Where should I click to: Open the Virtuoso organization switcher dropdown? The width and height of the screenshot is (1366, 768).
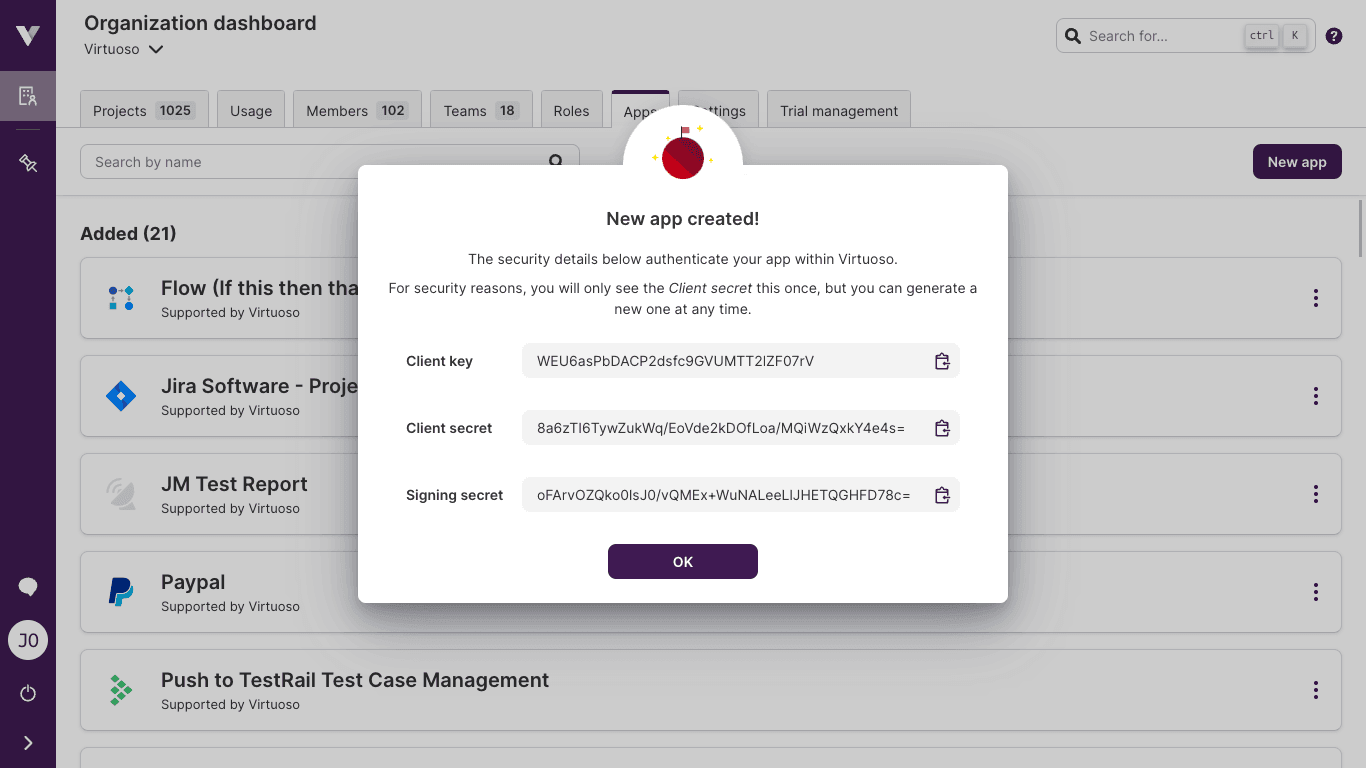[x=122, y=48]
